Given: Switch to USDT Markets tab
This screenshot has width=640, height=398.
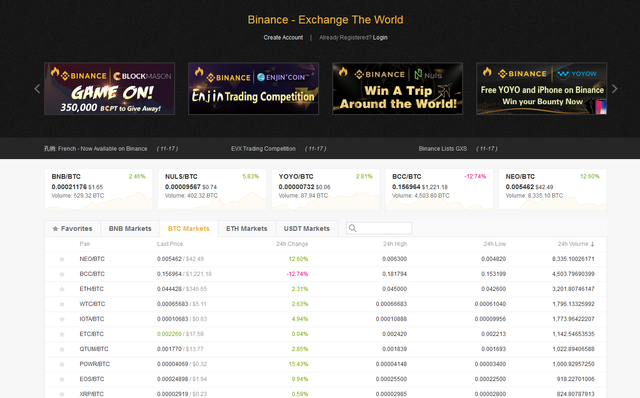Looking at the screenshot, I should (x=307, y=229).
